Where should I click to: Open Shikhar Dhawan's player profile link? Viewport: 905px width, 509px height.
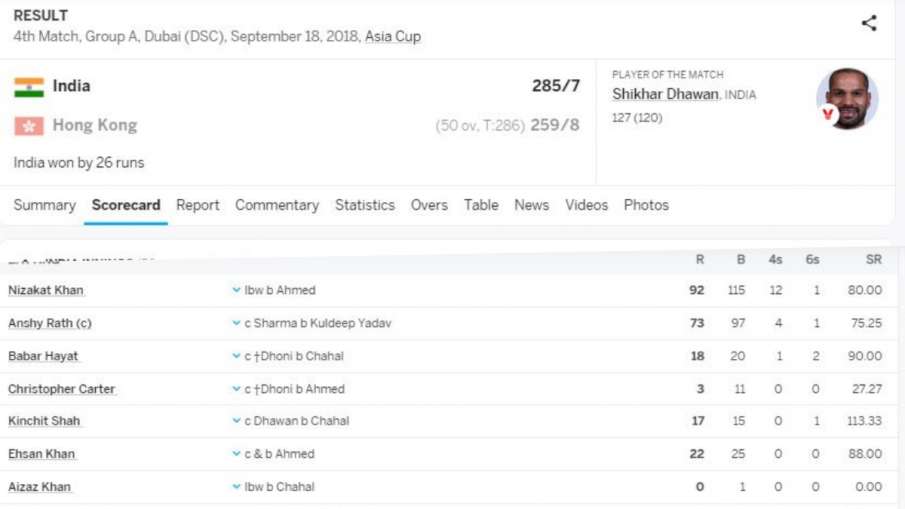tap(665, 94)
